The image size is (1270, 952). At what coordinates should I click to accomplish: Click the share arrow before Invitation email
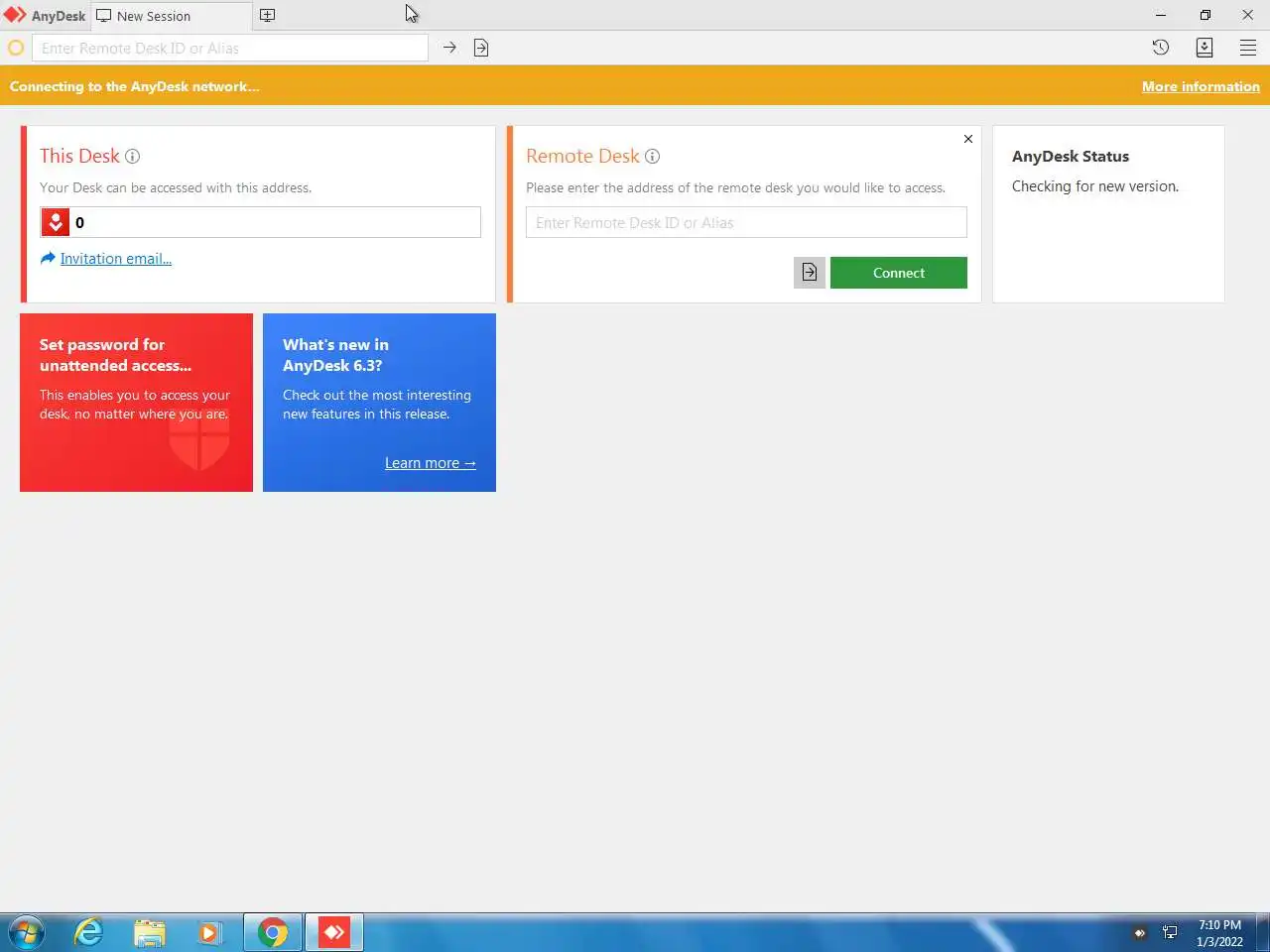[48, 258]
